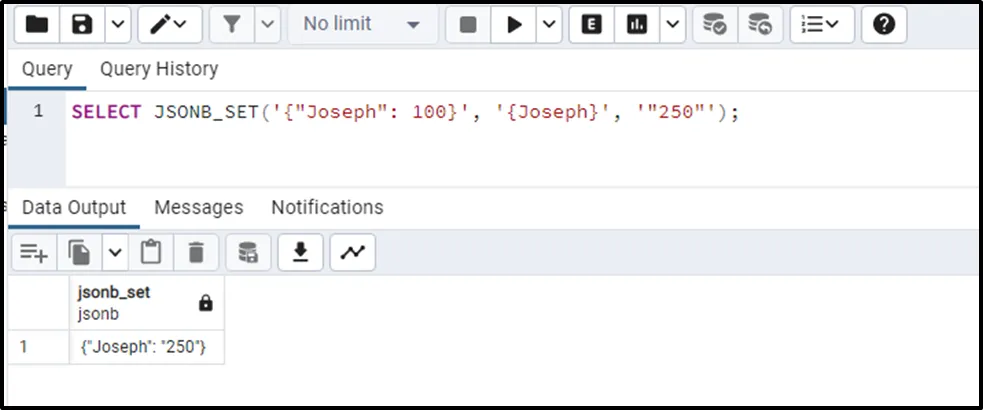Save the query with the floppy disk icon
This screenshot has height=410, width=983.
(x=82, y=25)
